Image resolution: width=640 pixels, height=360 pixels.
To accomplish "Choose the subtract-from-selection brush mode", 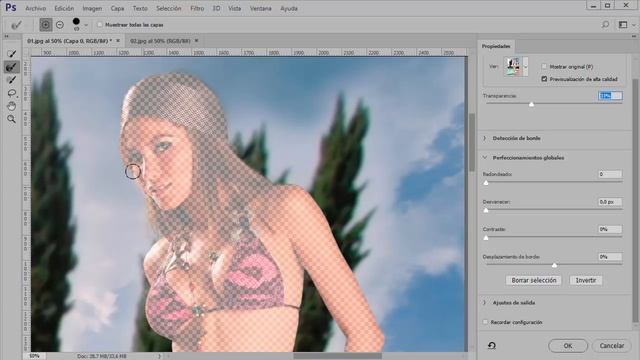I will 60,25.
